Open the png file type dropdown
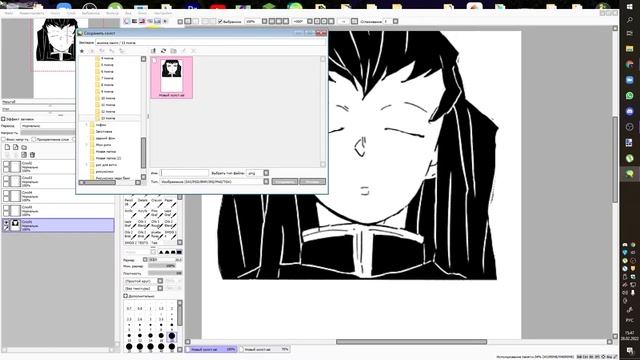The image size is (640, 360). [266, 173]
